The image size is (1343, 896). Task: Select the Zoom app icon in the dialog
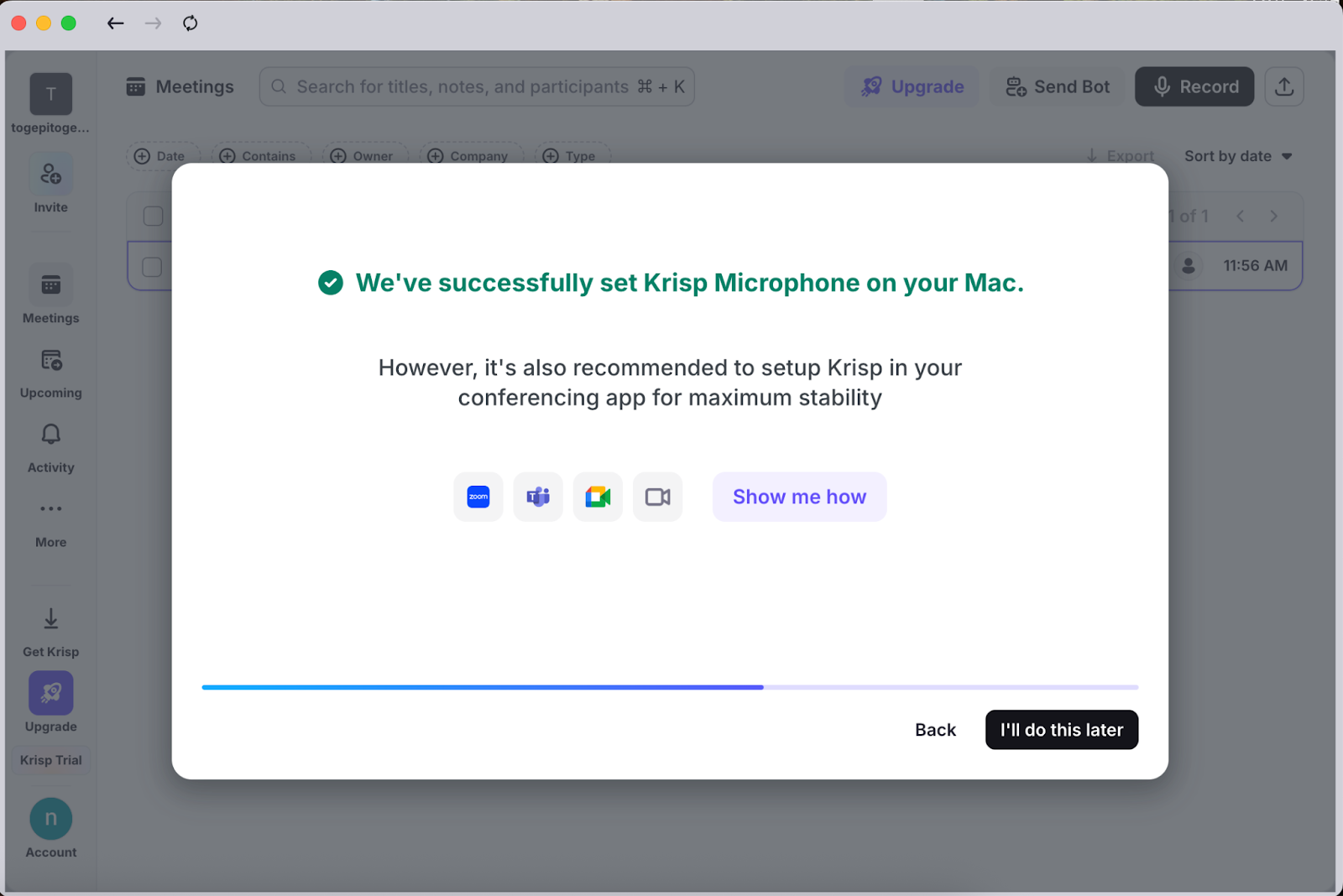[x=478, y=497]
